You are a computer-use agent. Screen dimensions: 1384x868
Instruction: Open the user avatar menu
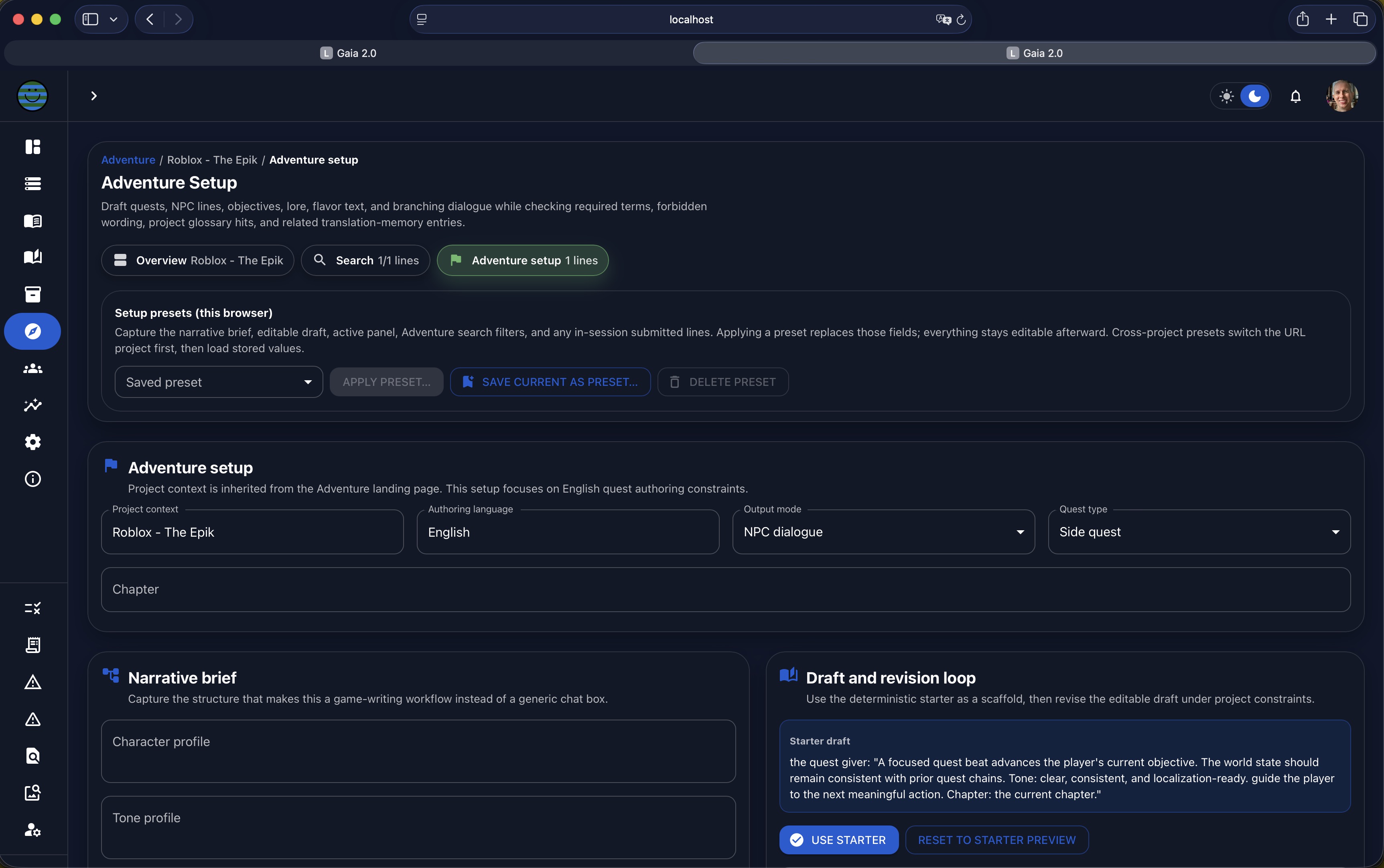[x=1342, y=96]
